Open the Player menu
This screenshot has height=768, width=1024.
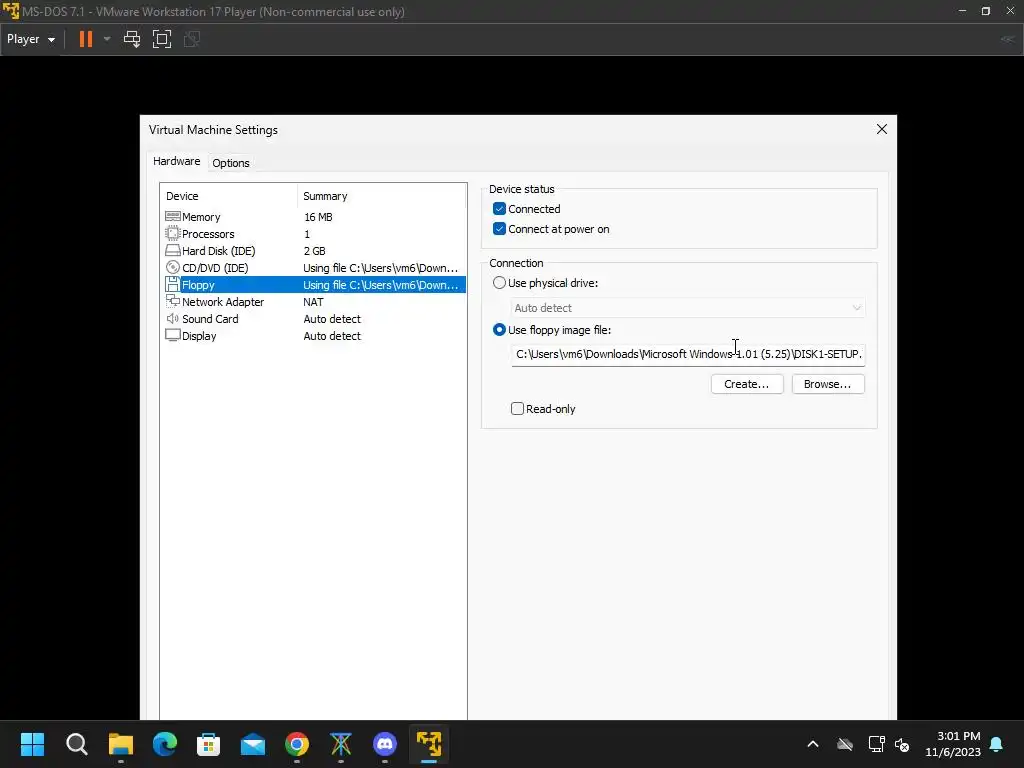[x=31, y=39]
